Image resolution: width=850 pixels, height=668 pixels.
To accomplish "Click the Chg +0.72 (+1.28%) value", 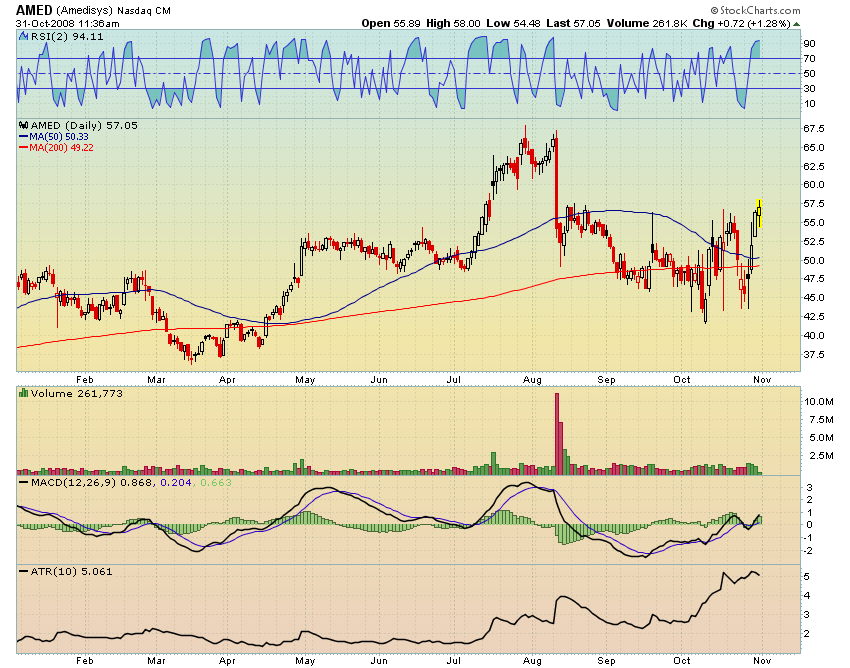I will tap(742, 23).
